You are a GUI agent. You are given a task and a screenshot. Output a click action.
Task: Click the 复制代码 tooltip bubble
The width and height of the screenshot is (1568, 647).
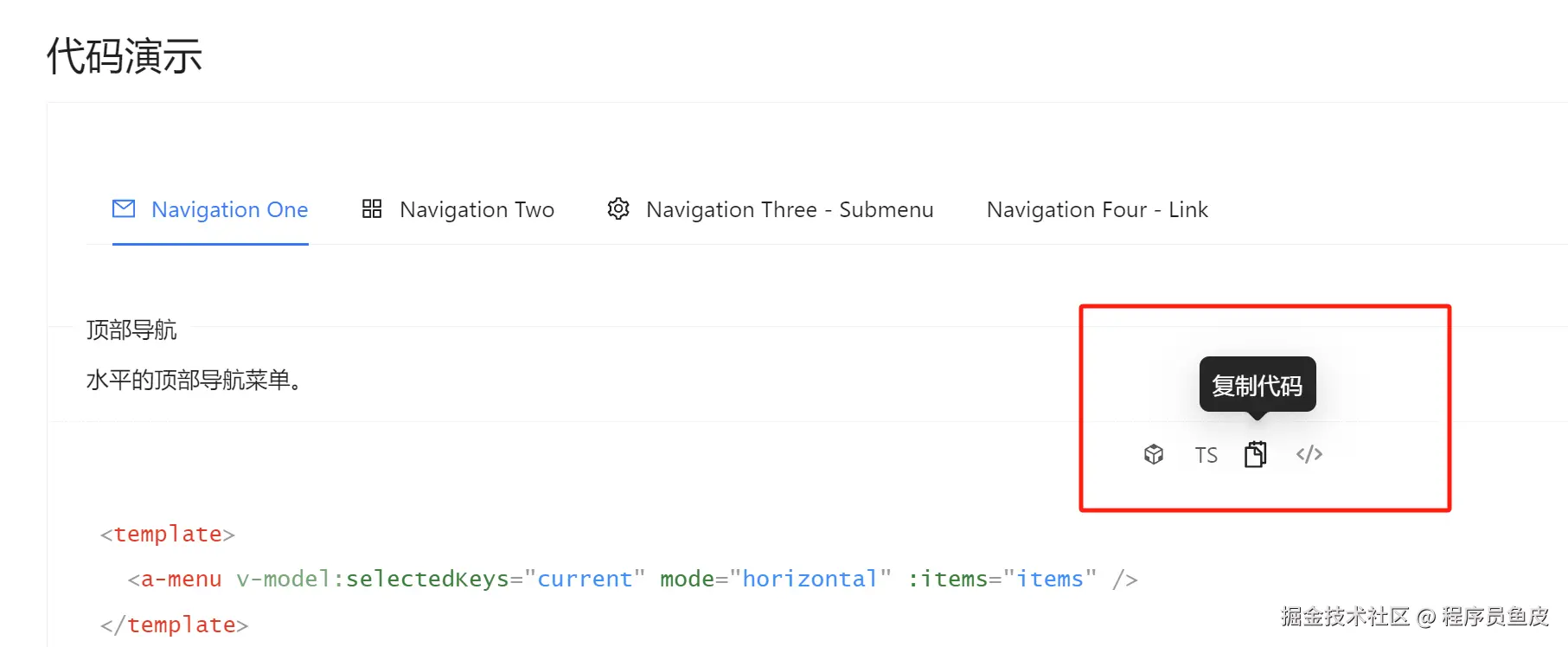(1257, 385)
